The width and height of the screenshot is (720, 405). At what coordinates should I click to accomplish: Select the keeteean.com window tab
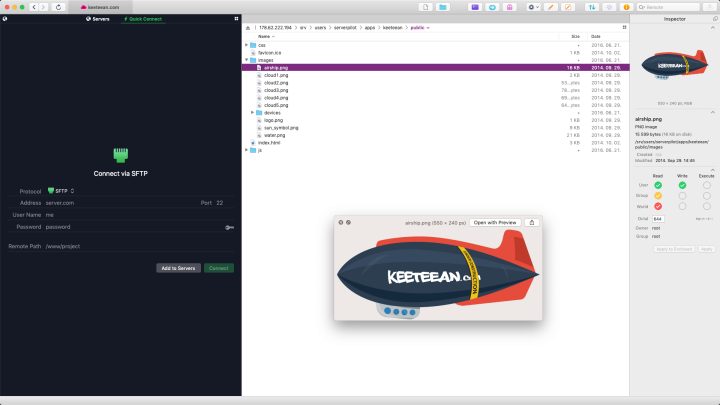click(100, 7)
